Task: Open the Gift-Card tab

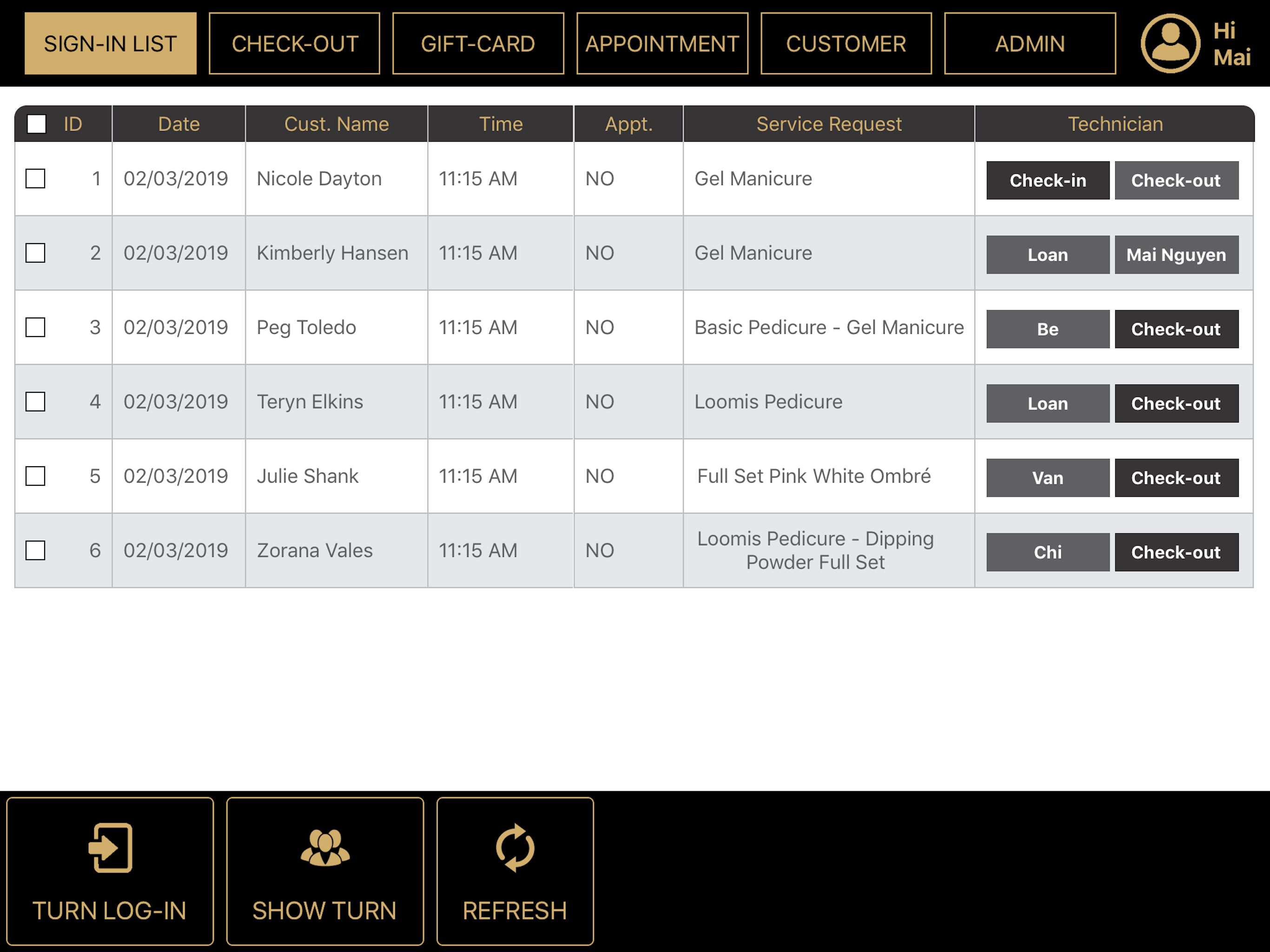Action: point(478,44)
